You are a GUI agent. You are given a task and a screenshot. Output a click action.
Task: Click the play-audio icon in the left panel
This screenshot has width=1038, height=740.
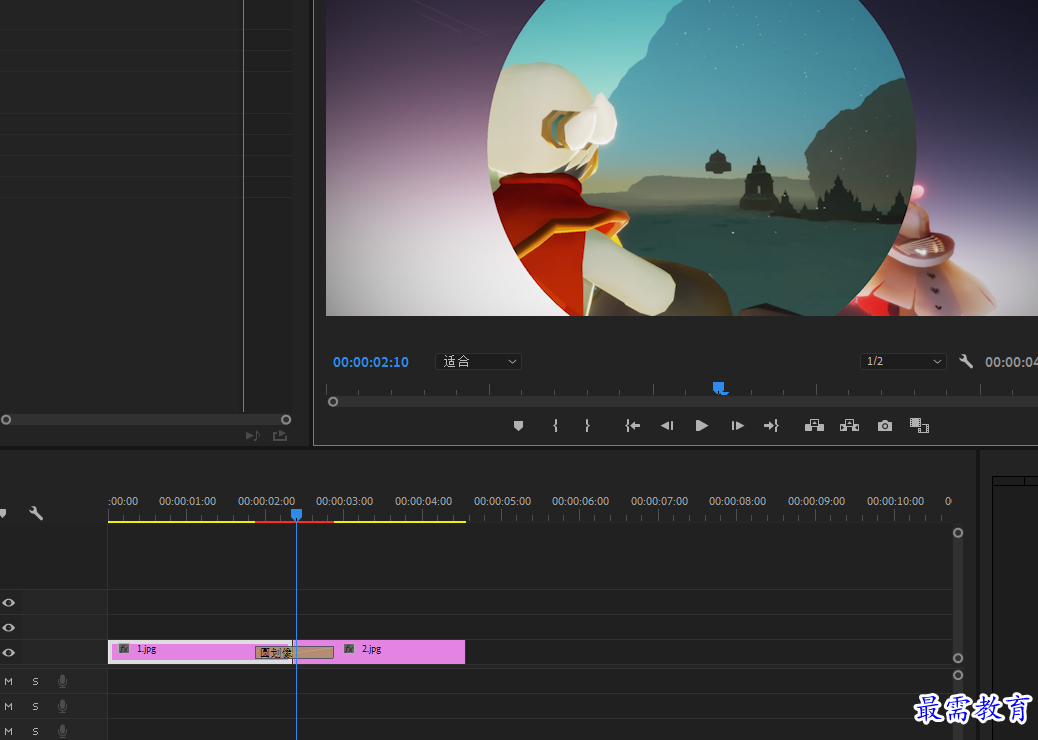point(253,436)
